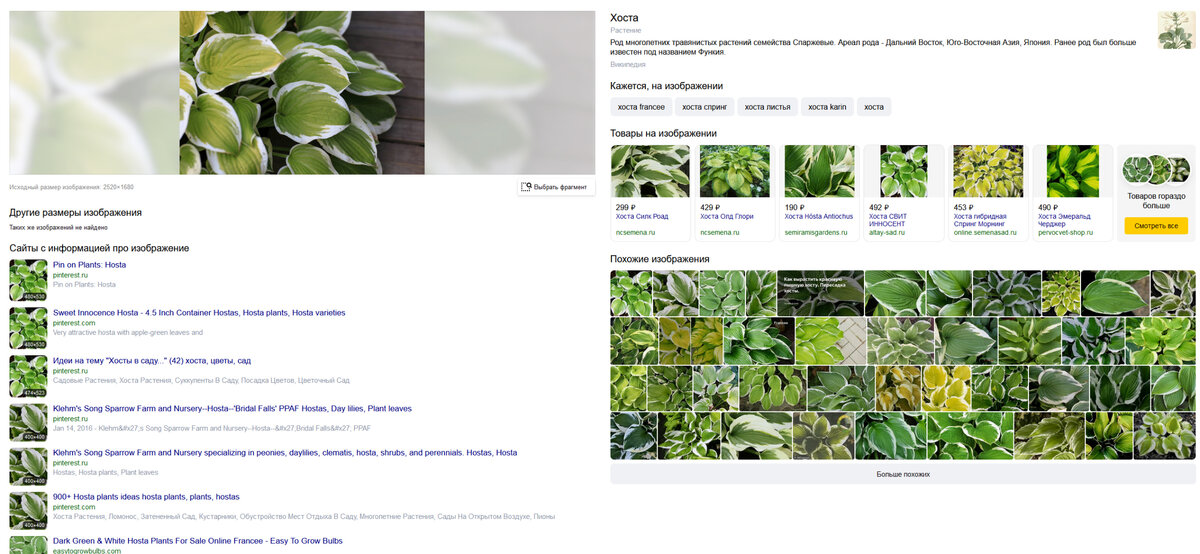
Task: Open the ncsemena.ru link under Силк Роад
Action: [x=636, y=233]
